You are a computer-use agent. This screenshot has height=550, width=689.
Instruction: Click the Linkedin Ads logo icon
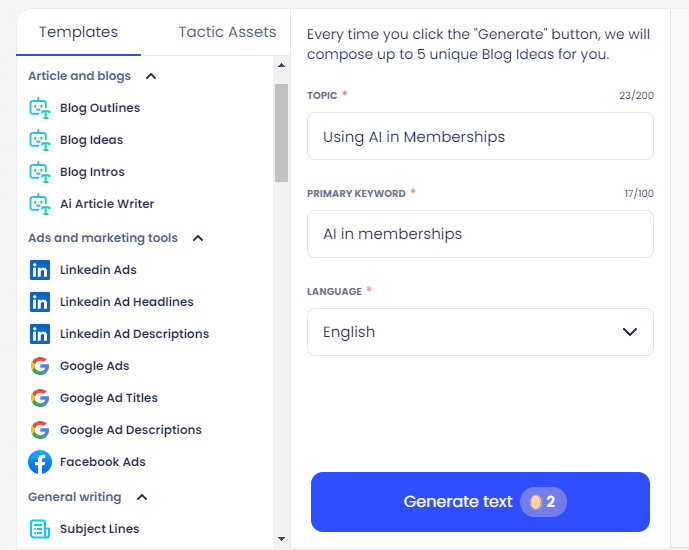click(40, 270)
